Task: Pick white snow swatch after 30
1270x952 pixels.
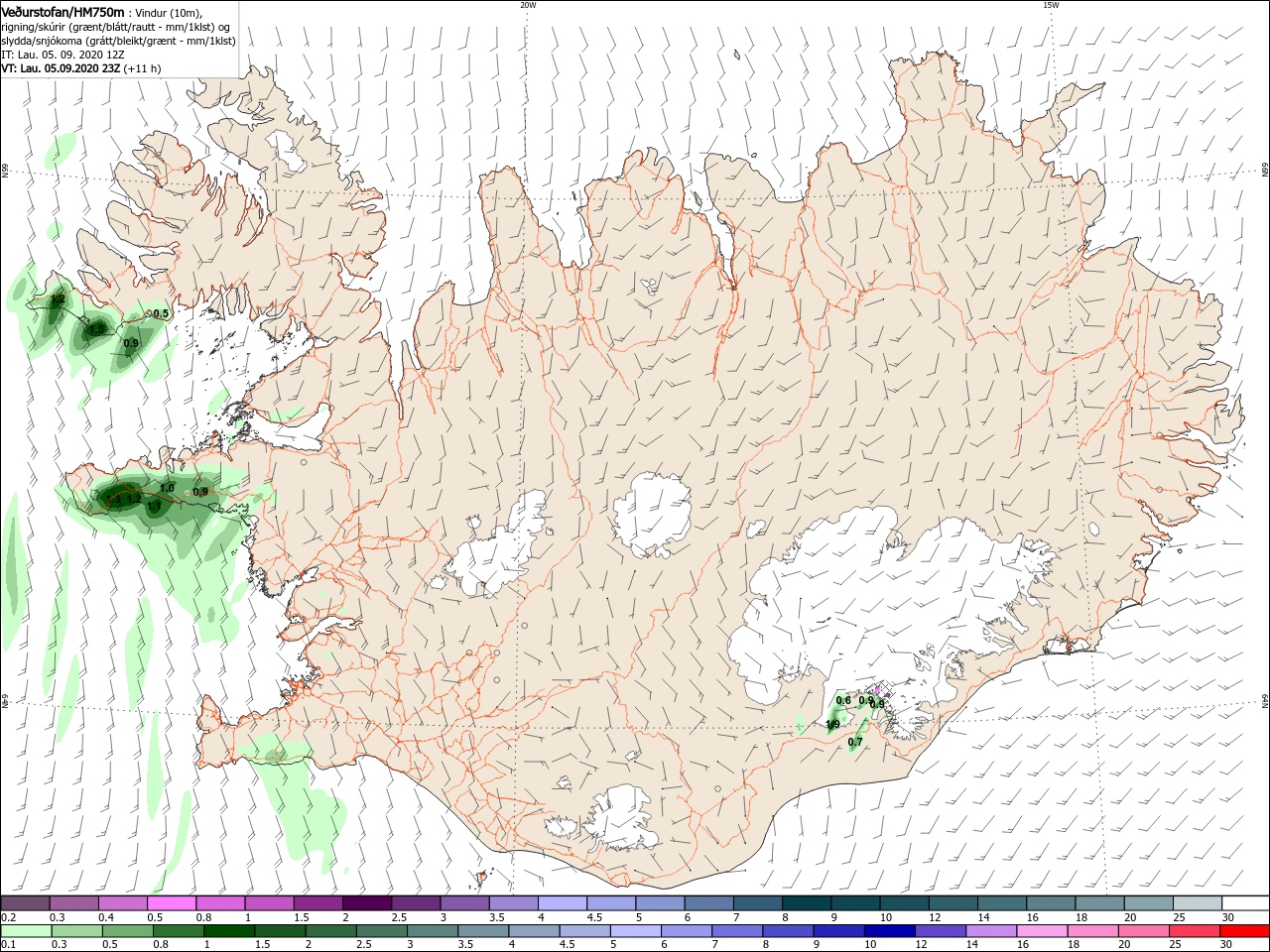Action: (x=1245, y=903)
